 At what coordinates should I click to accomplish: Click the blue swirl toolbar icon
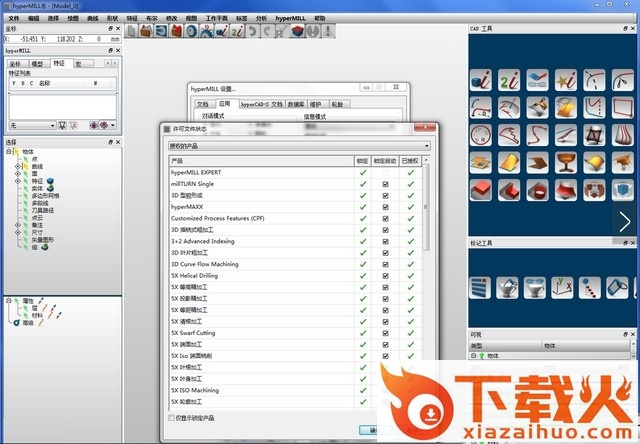[161, 31]
